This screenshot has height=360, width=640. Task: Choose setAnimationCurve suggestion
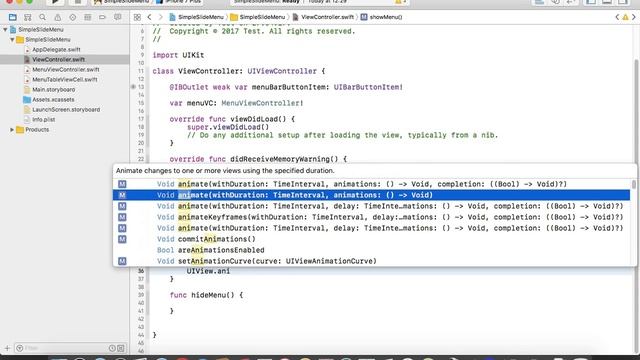371,261
